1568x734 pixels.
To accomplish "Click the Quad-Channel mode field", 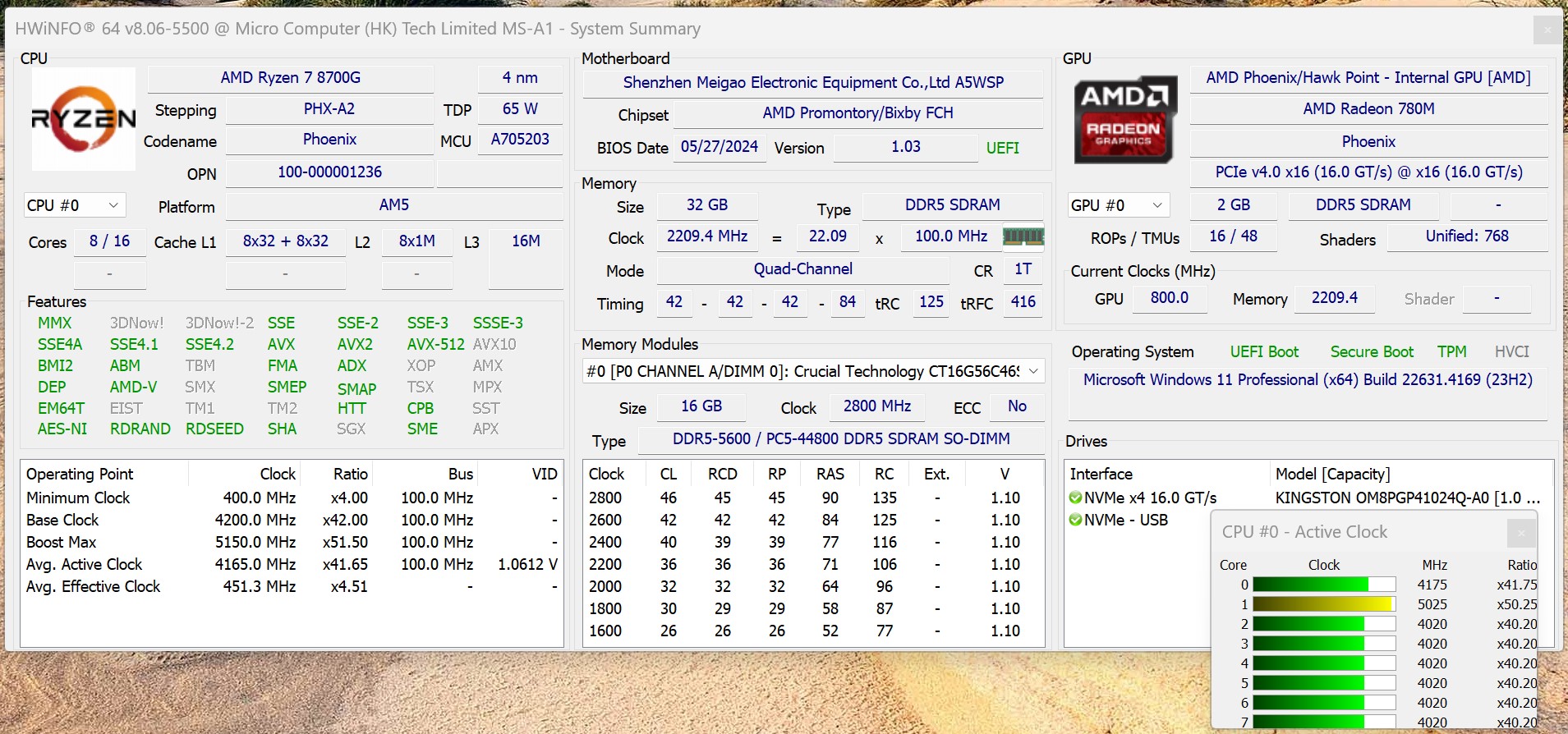I will (x=802, y=269).
